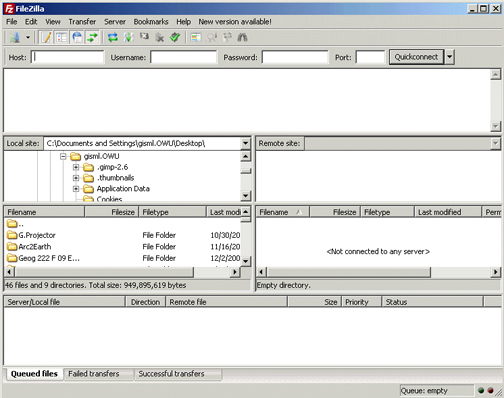Open the Remote site path dropdown

tap(495, 143)
